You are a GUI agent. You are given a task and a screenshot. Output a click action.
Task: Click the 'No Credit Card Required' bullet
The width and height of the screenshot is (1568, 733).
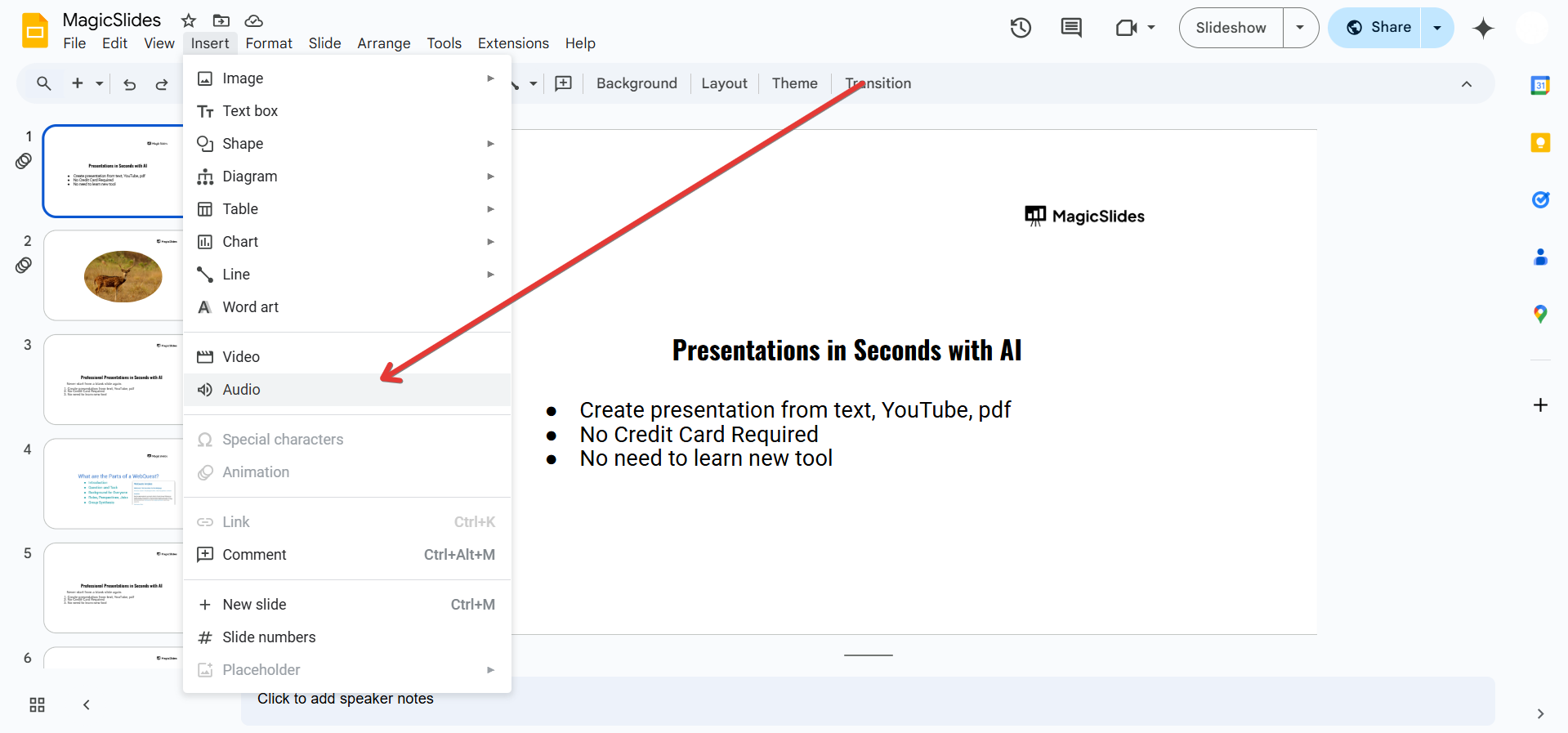[x=699, y=435]
